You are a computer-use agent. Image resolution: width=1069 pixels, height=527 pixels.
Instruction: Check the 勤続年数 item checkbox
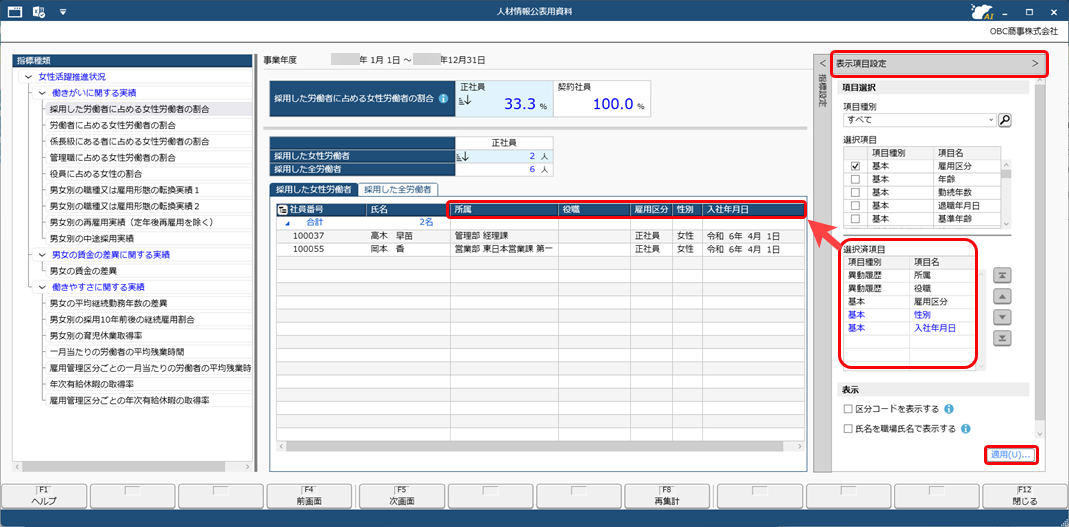point(855,192)
